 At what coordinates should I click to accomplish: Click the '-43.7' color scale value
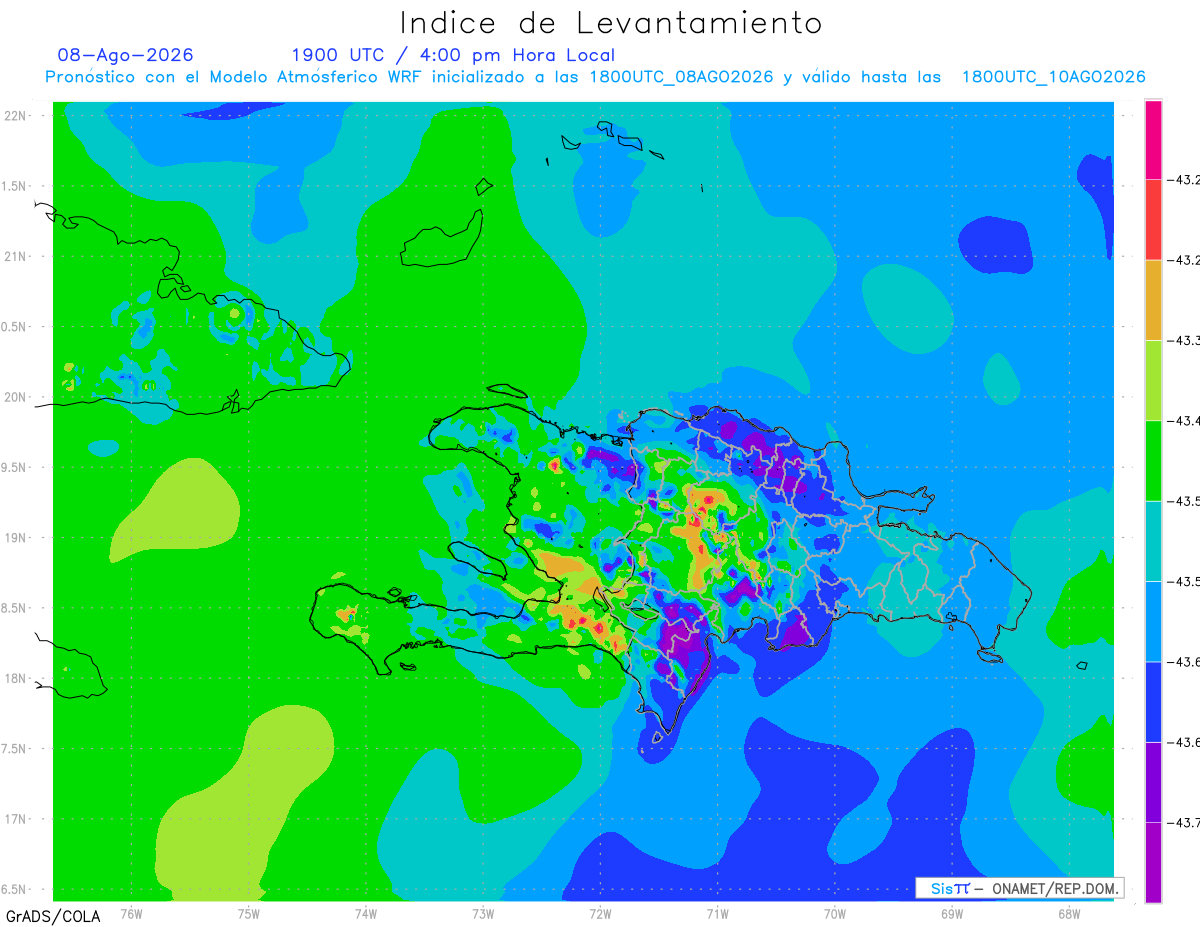tap(1184, 823)
